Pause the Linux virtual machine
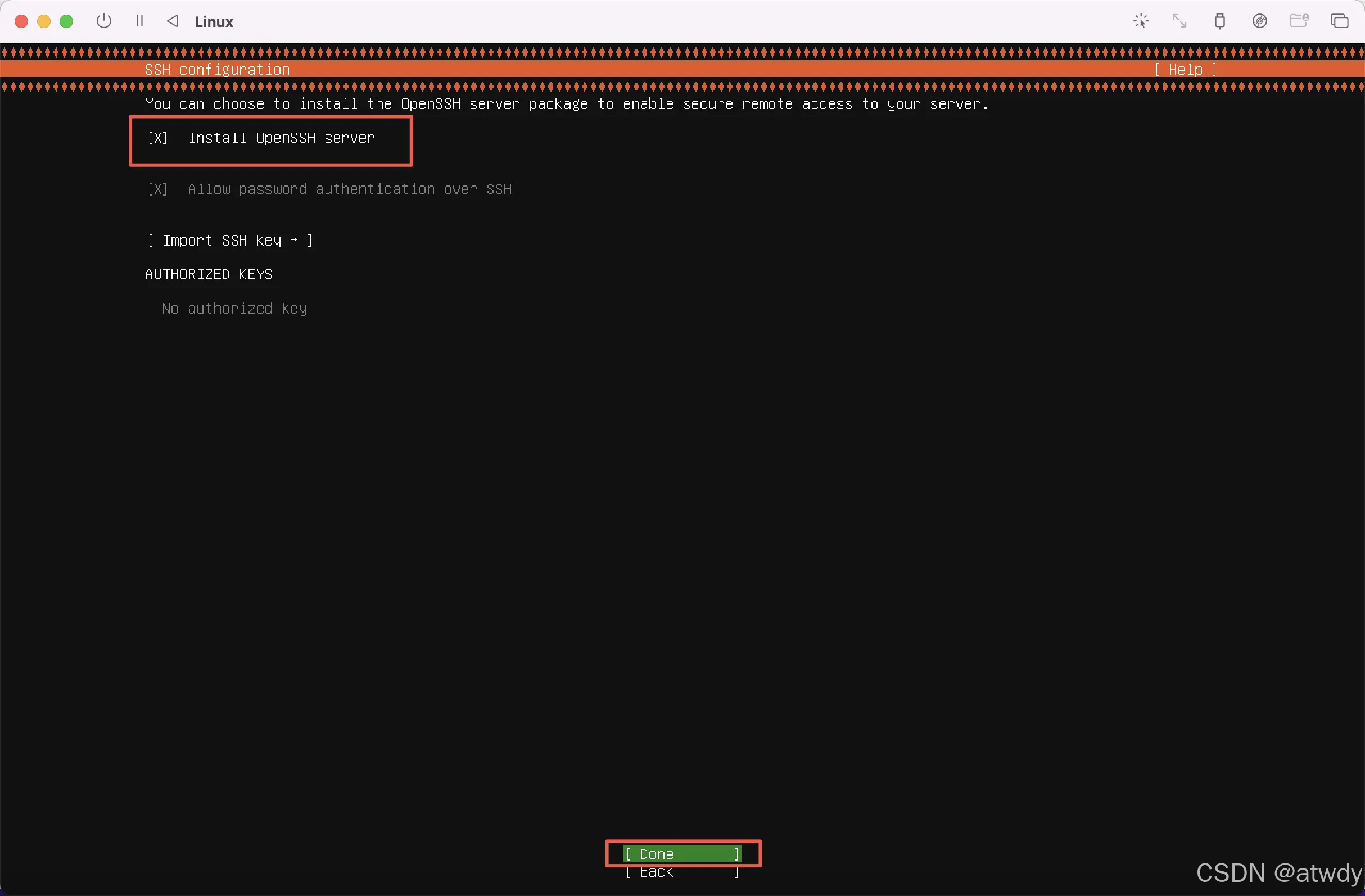The height and width of the screenshot is (896, 1365). 139,21
